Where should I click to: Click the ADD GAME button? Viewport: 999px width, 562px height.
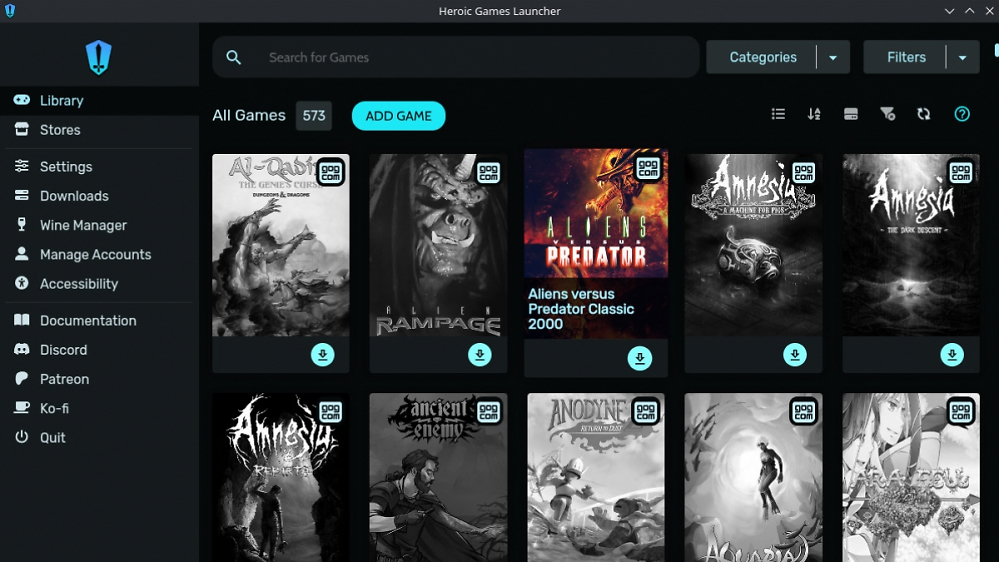tap(399, 116)
